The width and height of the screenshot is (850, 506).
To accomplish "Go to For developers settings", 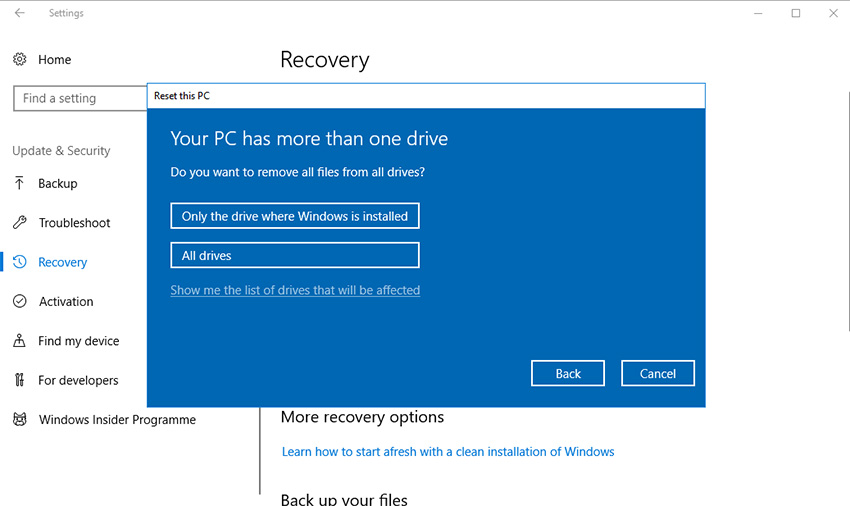I will 78,381.
